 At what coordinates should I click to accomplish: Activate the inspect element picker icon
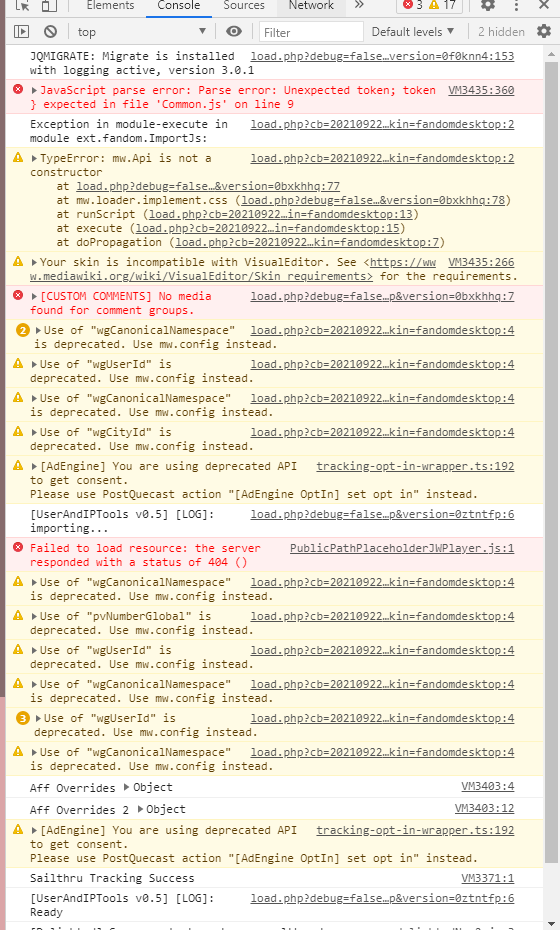tap(23, 5)
